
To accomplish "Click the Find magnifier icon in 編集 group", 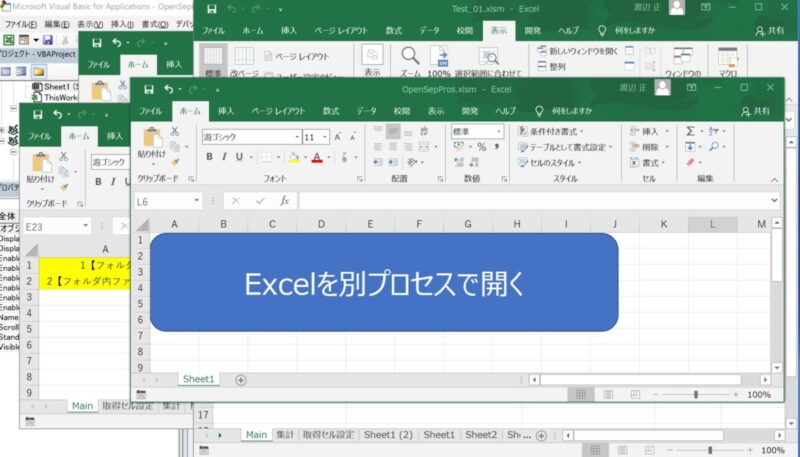I will point(713,147).
